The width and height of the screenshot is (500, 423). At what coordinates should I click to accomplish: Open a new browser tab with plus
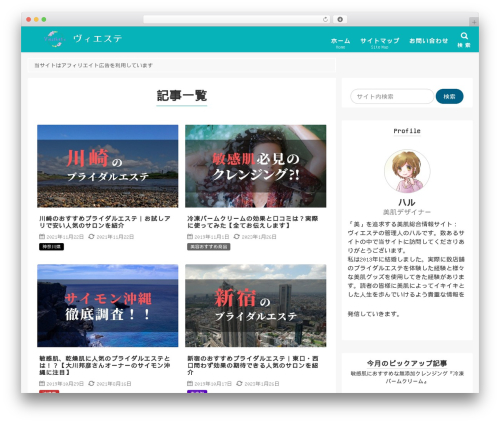point(474,22)
